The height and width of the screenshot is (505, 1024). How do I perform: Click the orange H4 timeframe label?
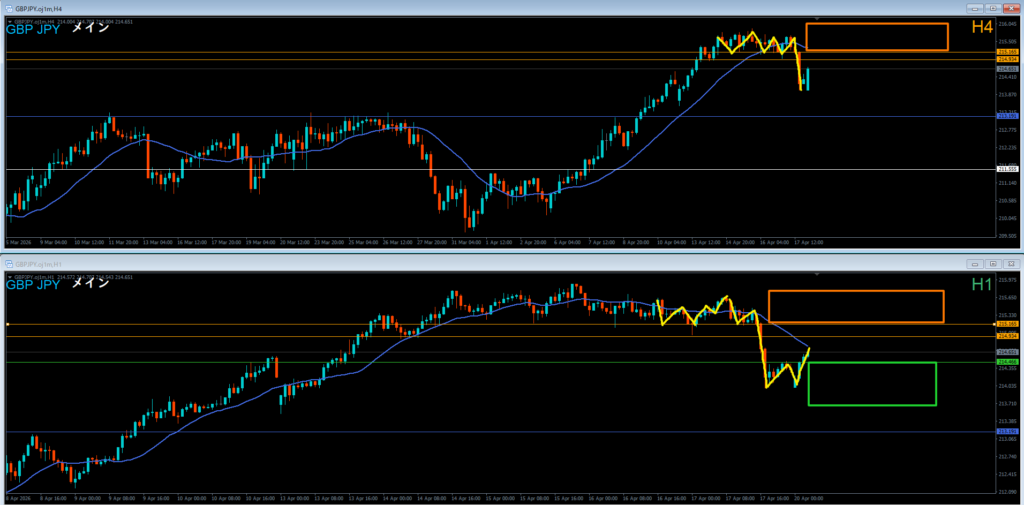[982, 27]
